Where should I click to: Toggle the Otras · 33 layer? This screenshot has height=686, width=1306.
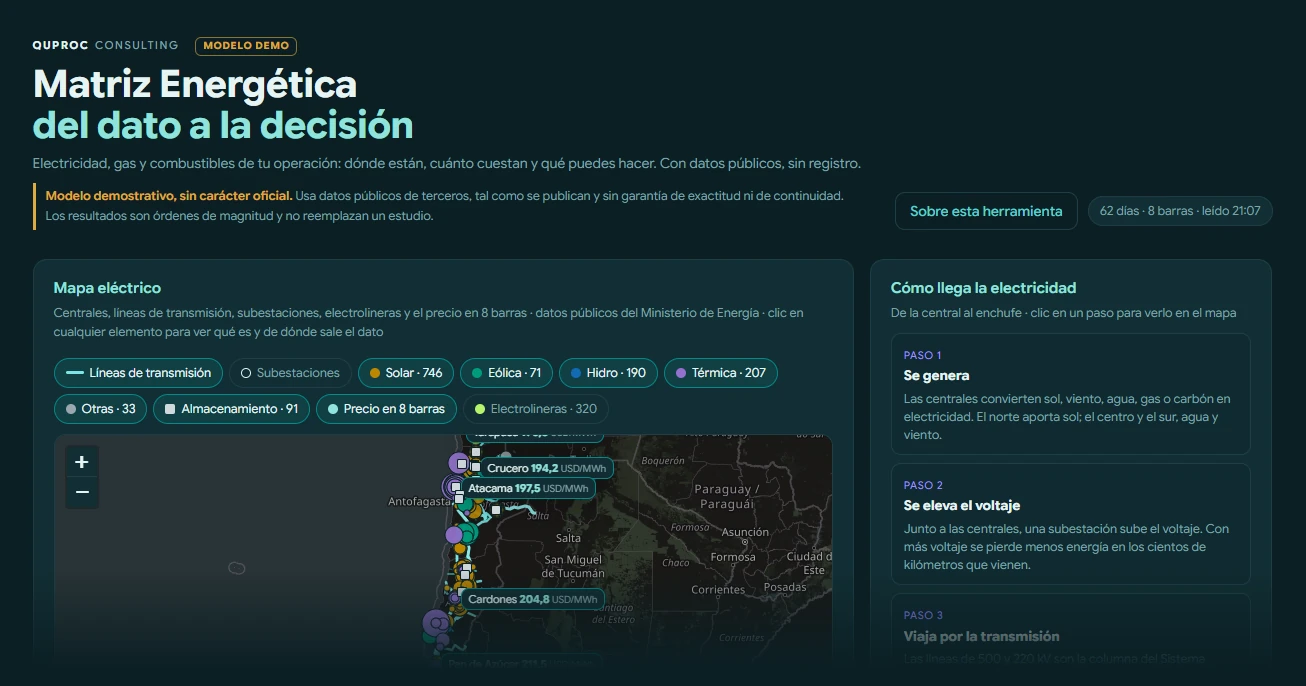coord(100,409)
